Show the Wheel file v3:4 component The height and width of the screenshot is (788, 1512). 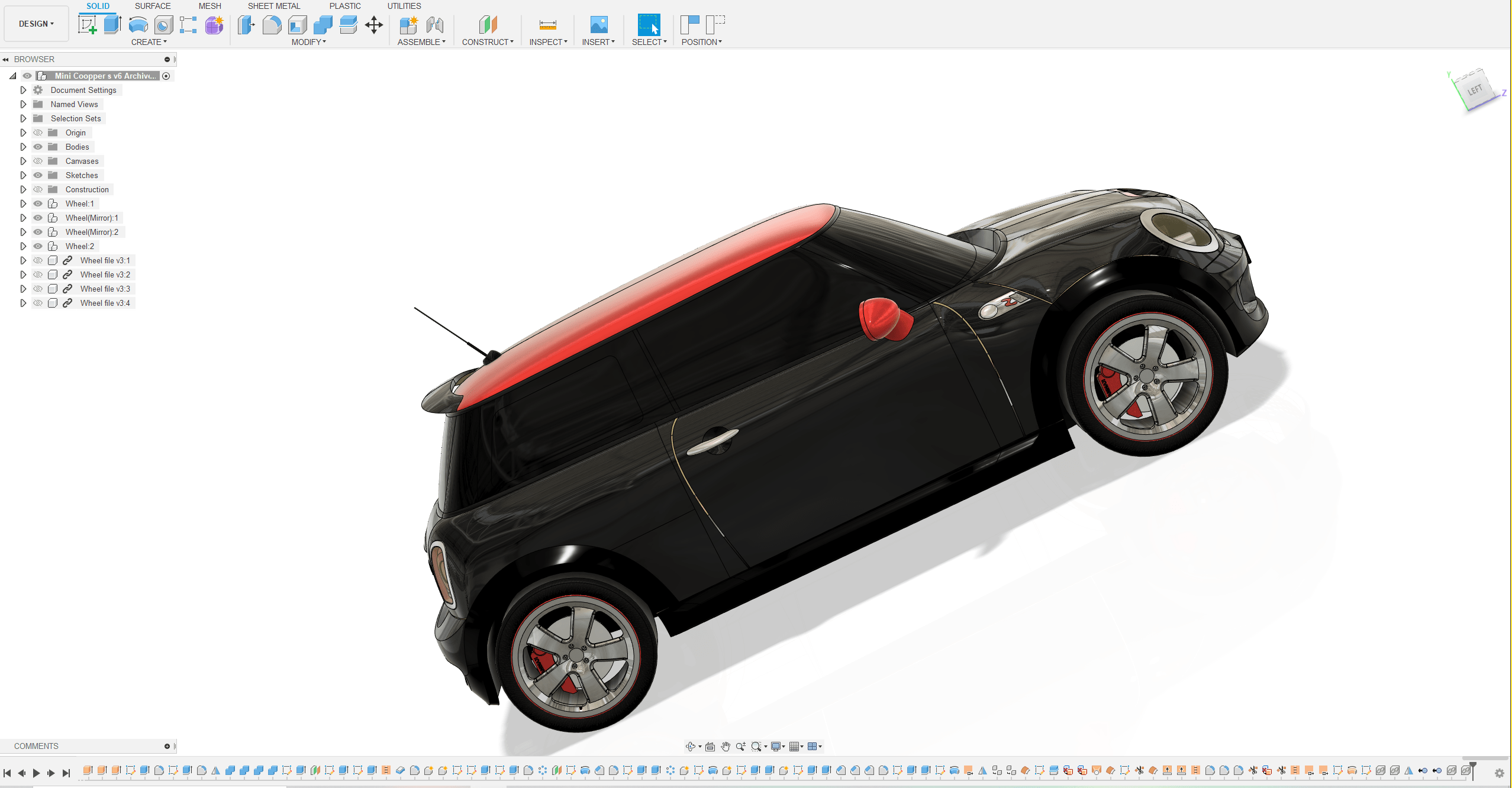38,303
